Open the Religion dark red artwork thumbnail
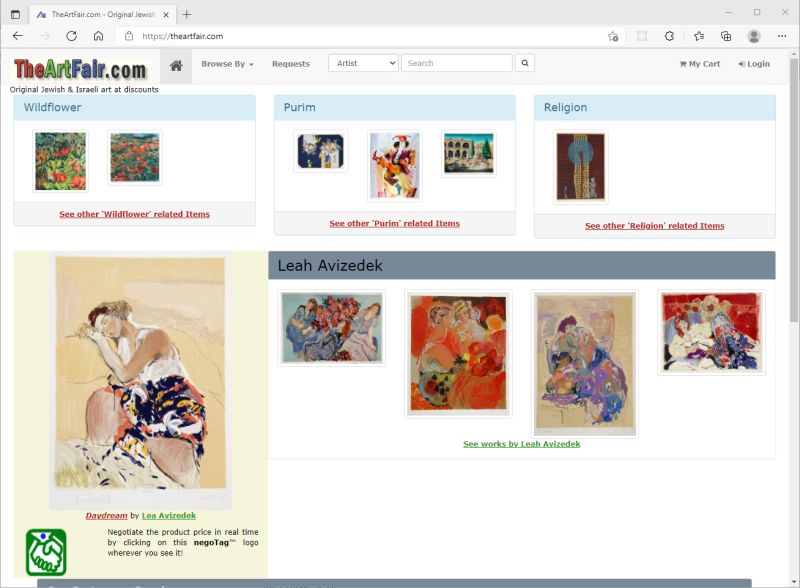Viewport: 800px width, 588px height. click(581, 167)
